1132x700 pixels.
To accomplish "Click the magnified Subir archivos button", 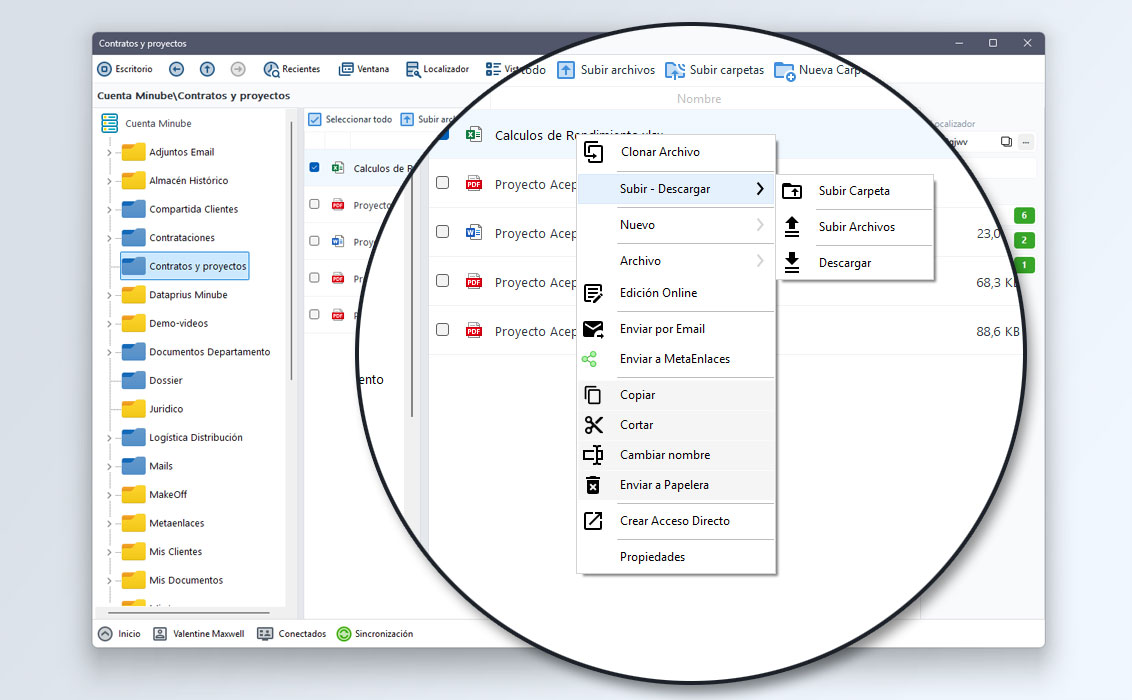I will tap(606, 70).
